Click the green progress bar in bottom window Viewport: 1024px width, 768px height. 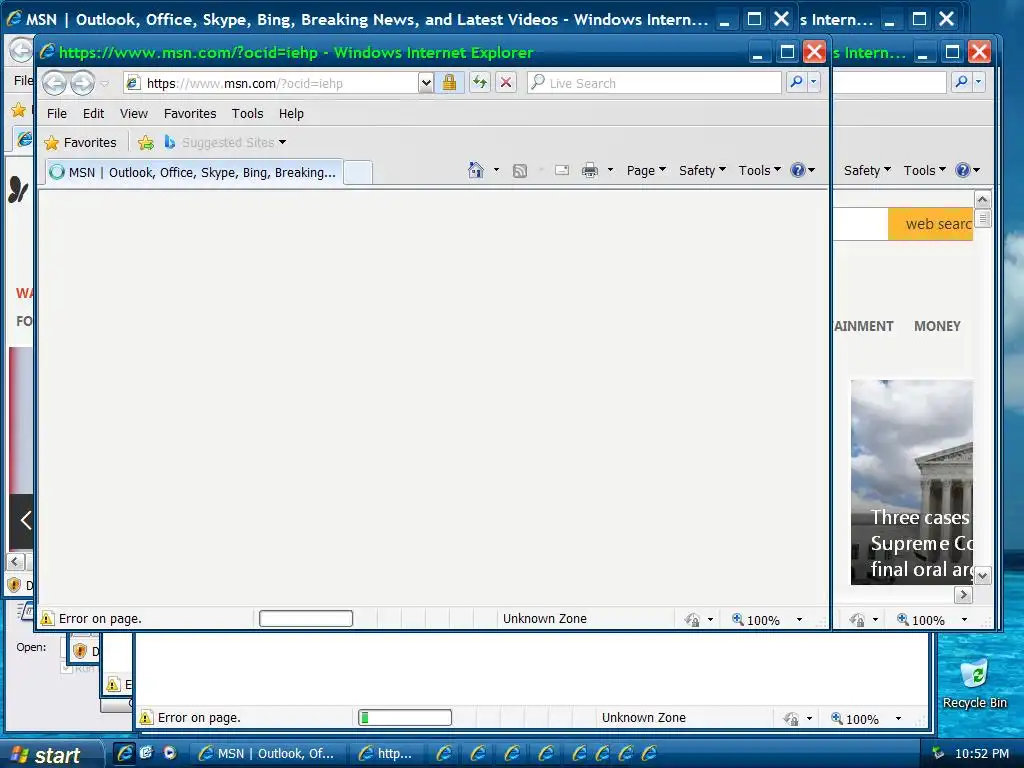[x=405, y=718]
